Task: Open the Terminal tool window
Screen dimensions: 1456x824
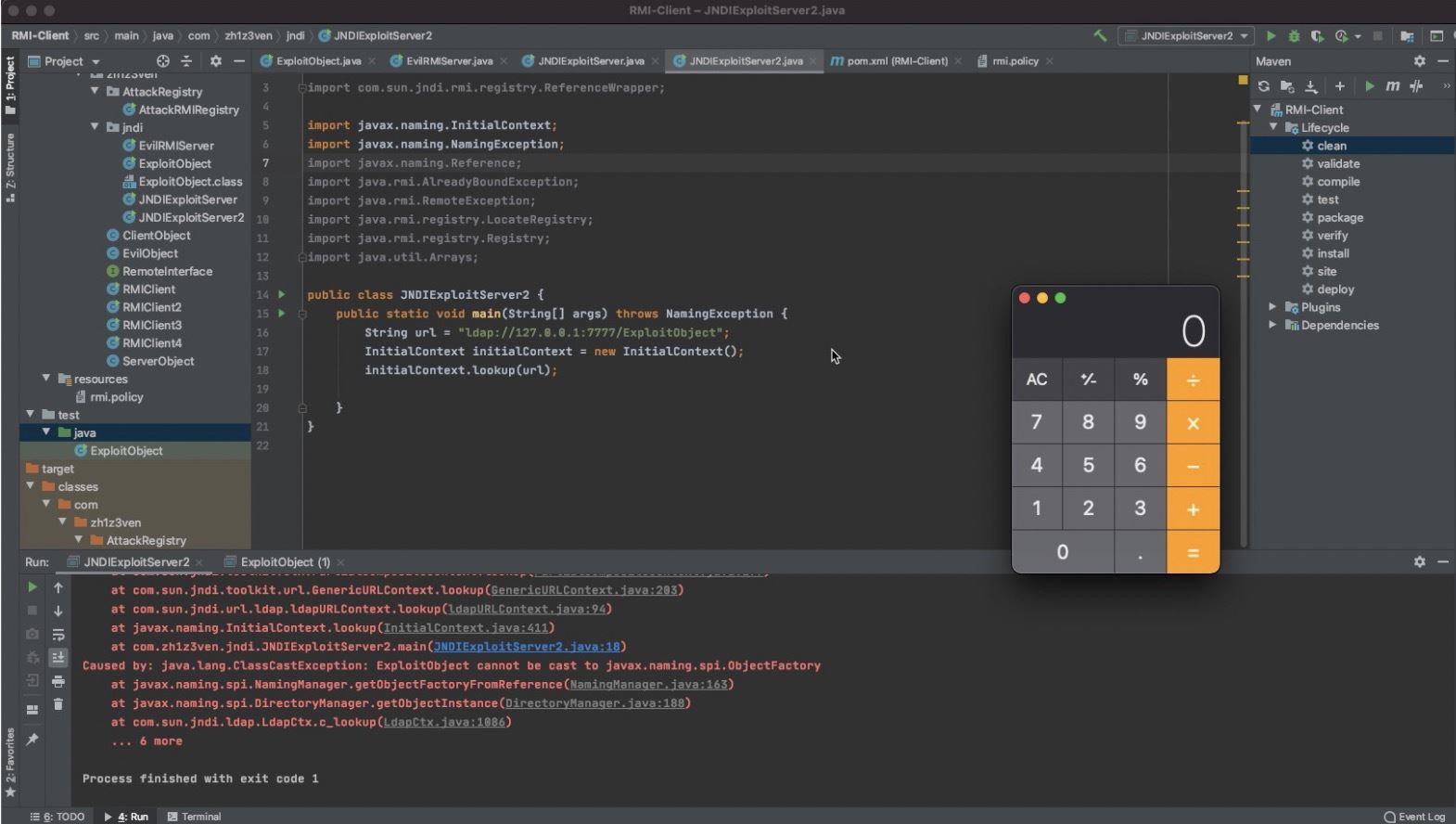Action: pyautogui.click(x=194, y=817)
